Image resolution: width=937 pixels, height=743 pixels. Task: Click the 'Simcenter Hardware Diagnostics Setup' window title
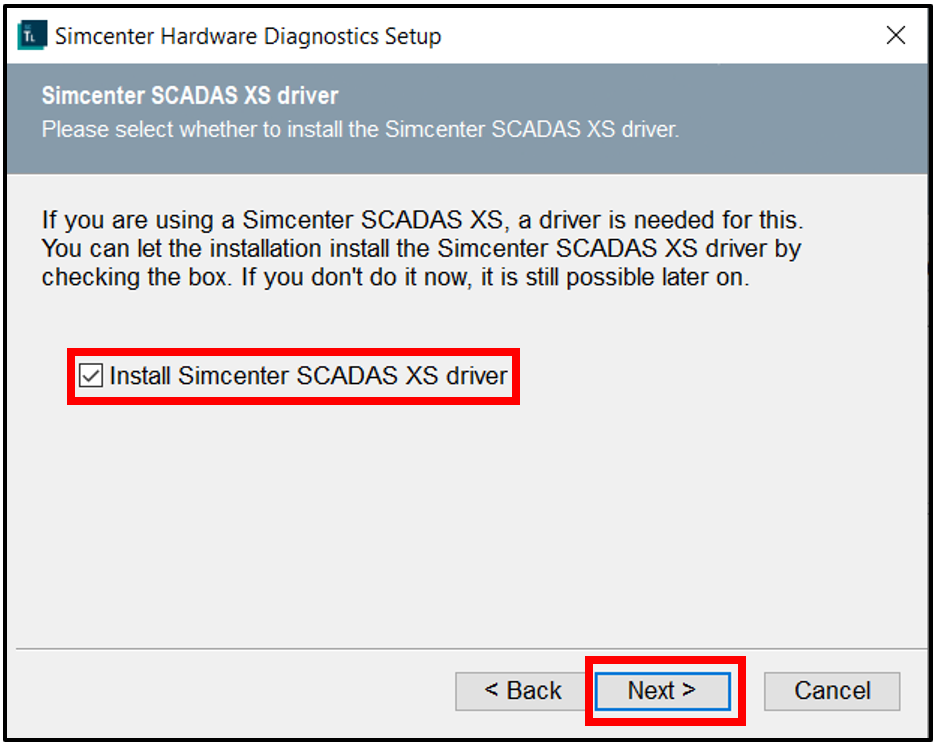(248, 37)
